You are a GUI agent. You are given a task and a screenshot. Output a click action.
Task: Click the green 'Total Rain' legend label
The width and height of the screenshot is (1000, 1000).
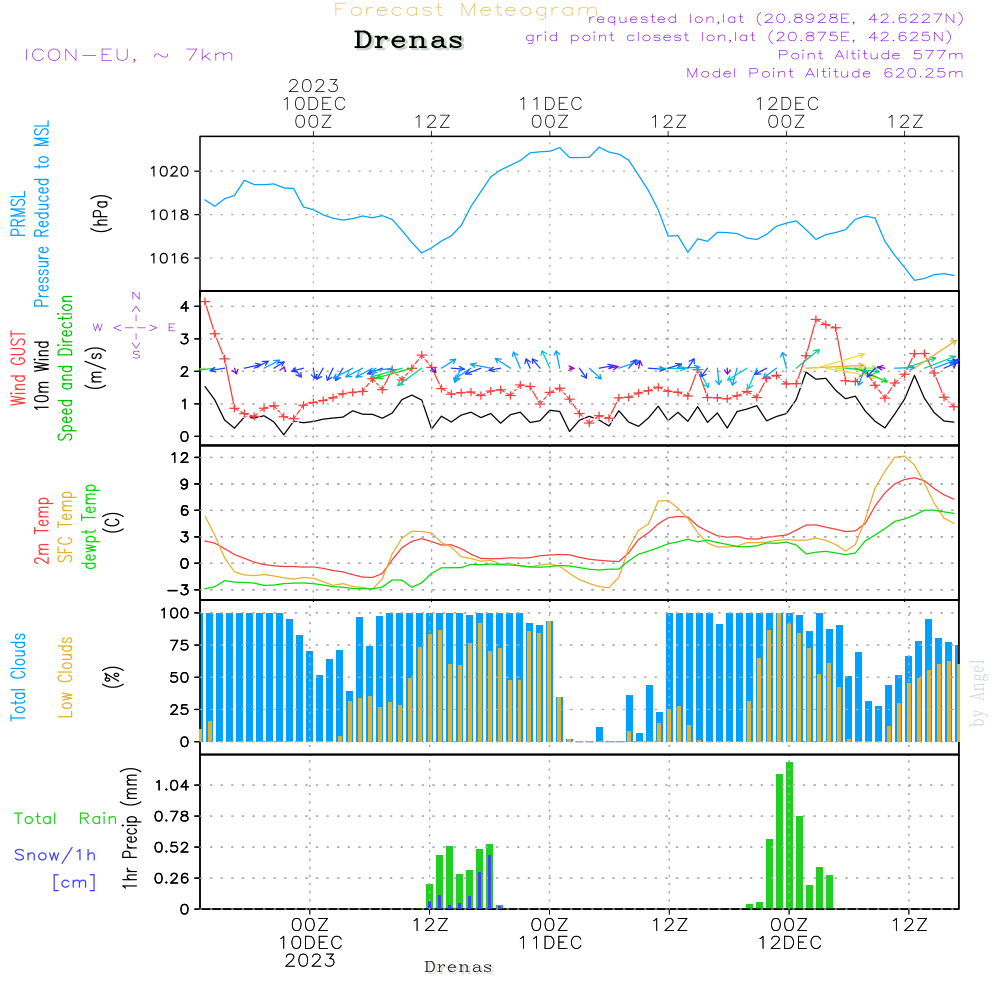[66, 818]
